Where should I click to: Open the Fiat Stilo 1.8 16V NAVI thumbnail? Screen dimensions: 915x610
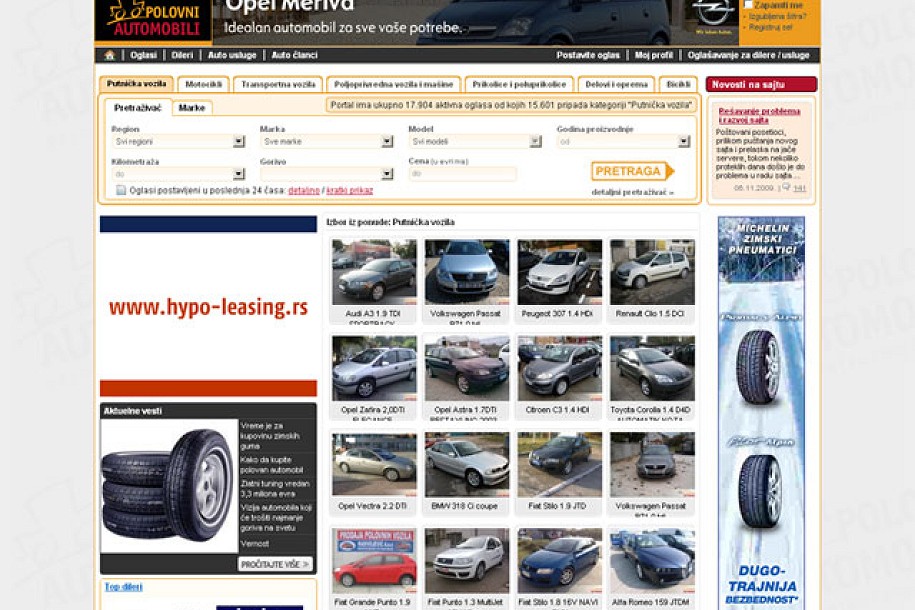(x=559, y=561)
